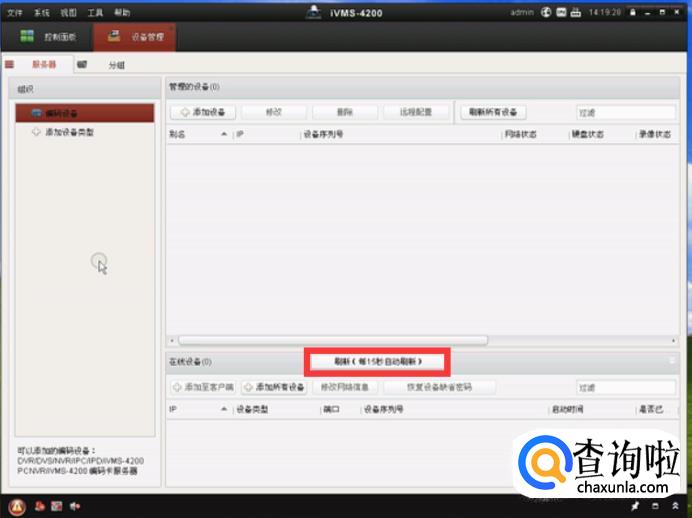Image resolution: width=692 pixels, height=518 pixels.
Task: Click the red server list icon
Action: (x=9, y=64)
